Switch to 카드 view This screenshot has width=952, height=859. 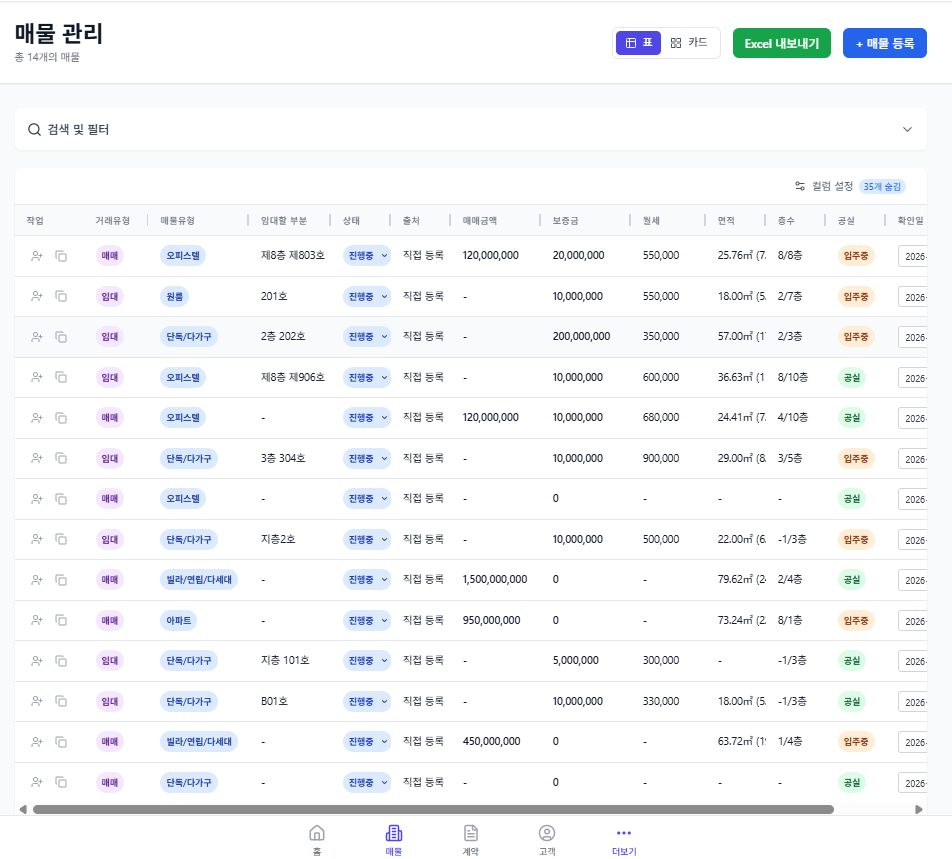690,43
